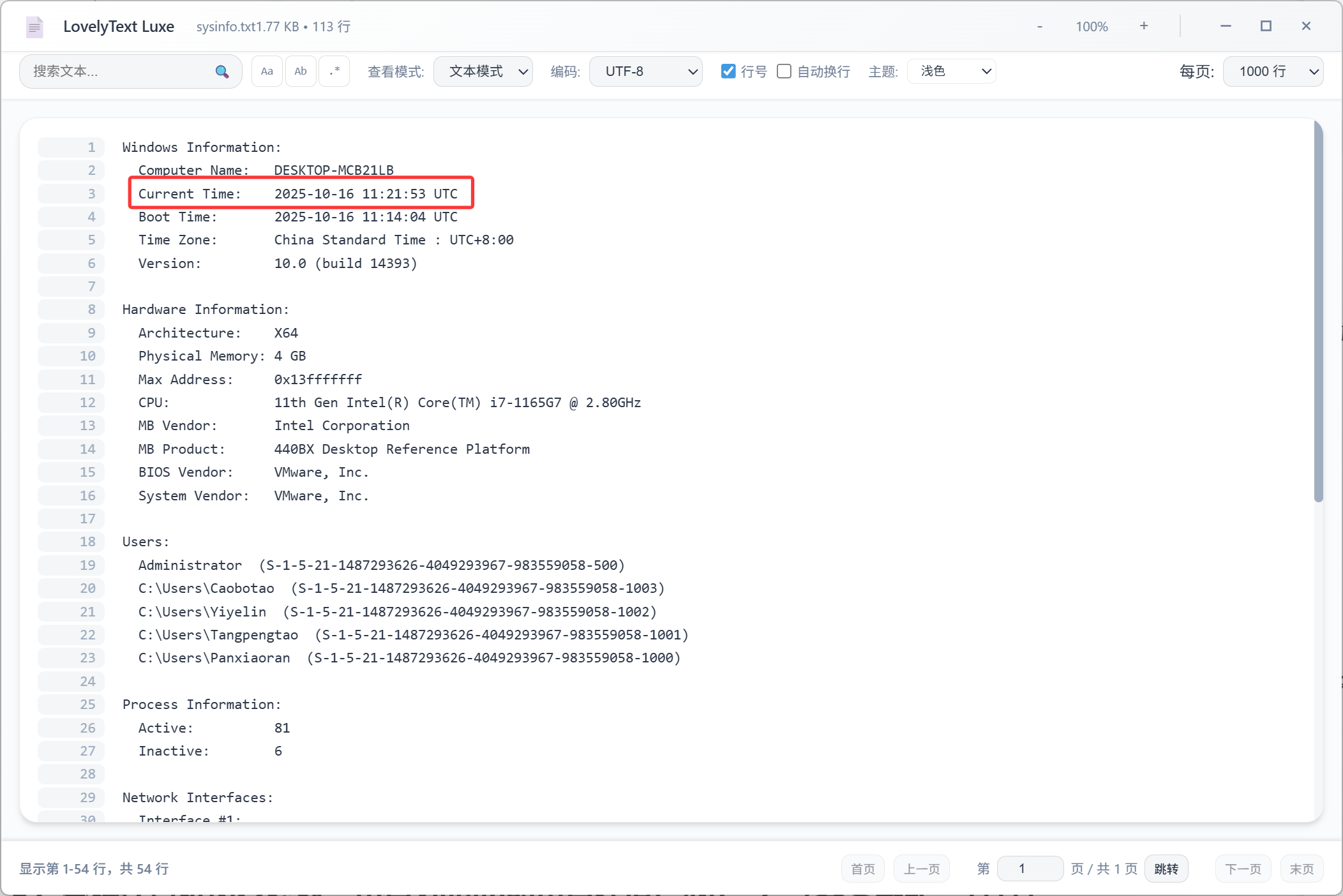
Task: Expand the 浅色 theme dropdown
Action: tap(951, 71)
